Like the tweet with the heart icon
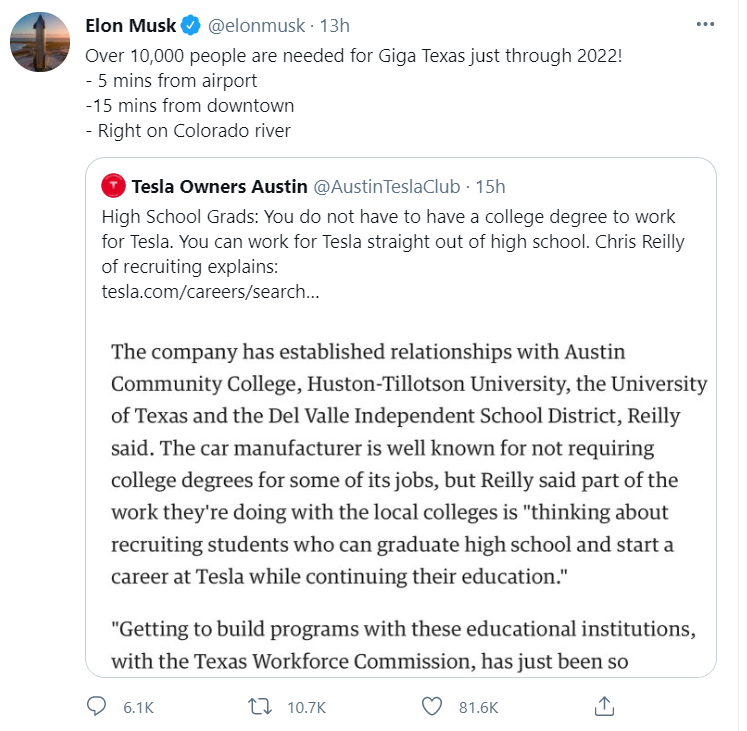 [431, 707]
